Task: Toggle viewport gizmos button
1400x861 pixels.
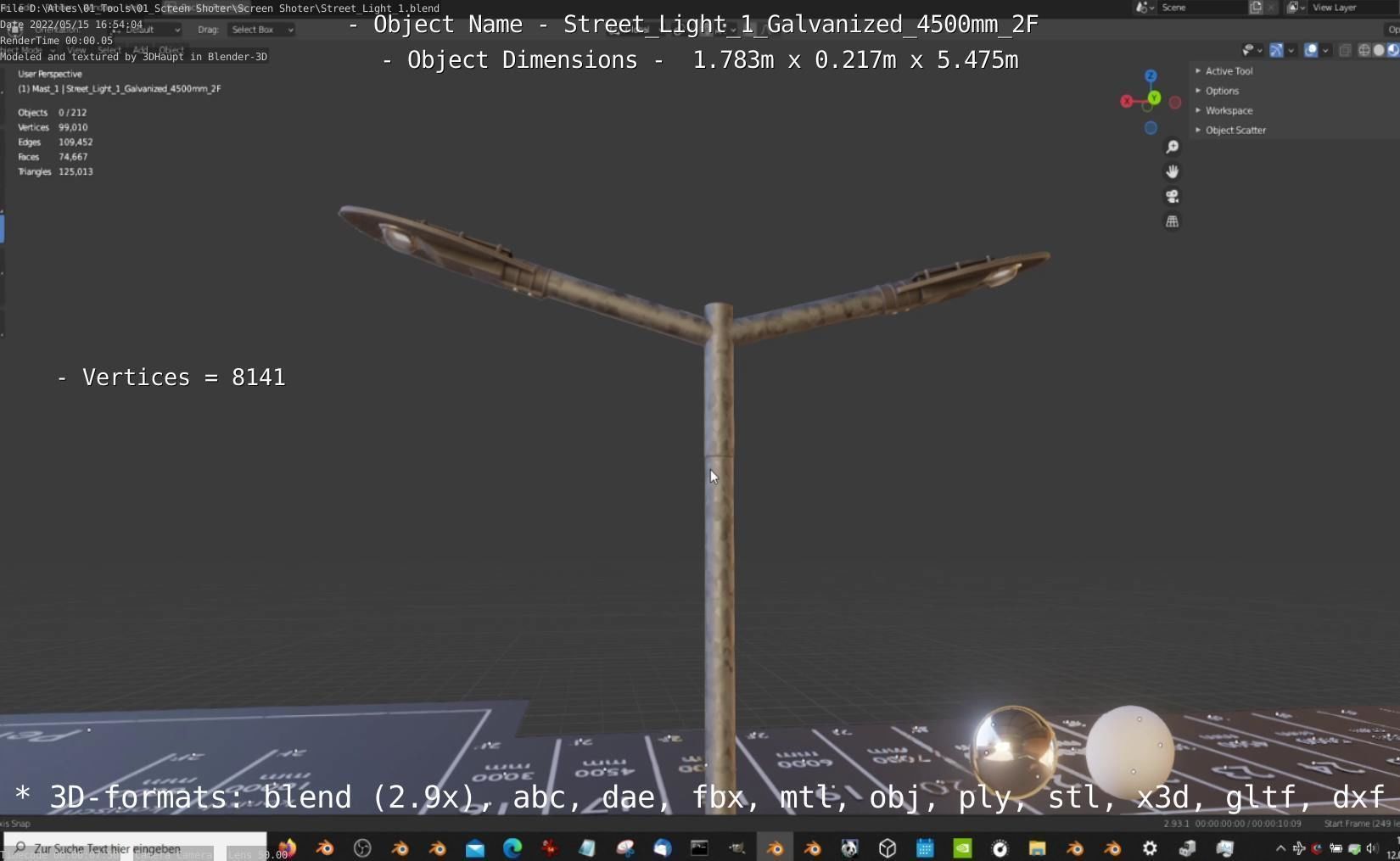Action: [x=1276, y=50]
